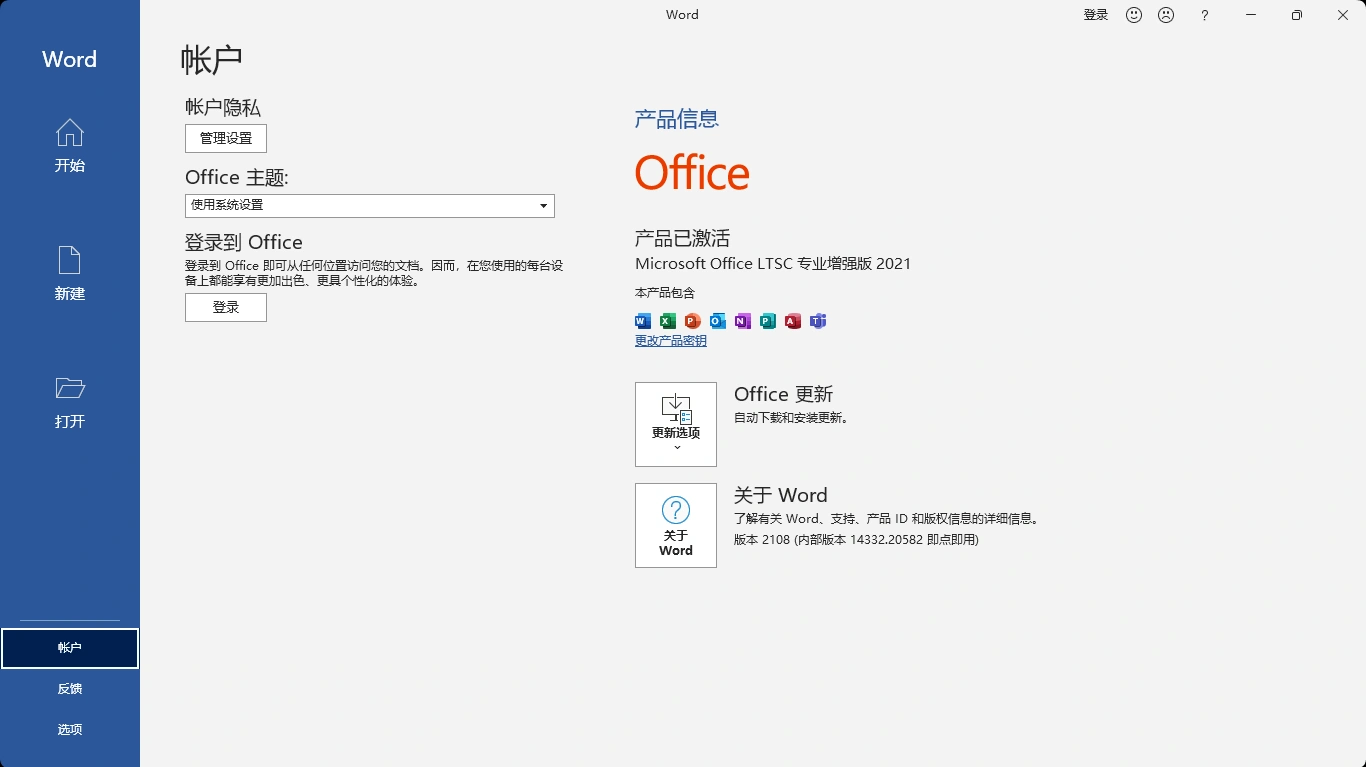This screenshot has width=1366, height=767.
Task: Send a smile feedback face icon
Action: pyautogui.click(x=1134, y=15)
